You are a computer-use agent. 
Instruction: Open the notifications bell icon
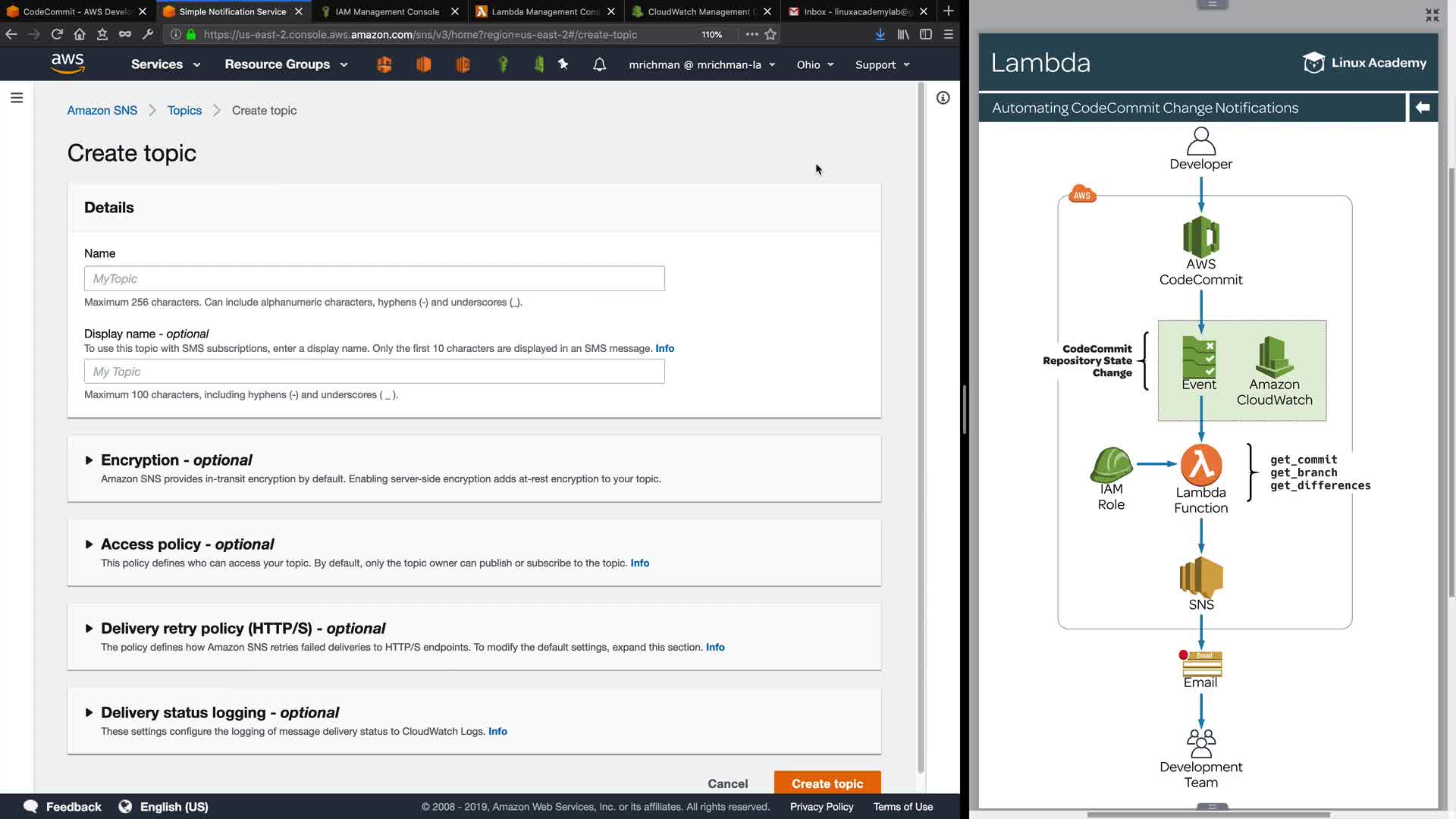point(599,64)
